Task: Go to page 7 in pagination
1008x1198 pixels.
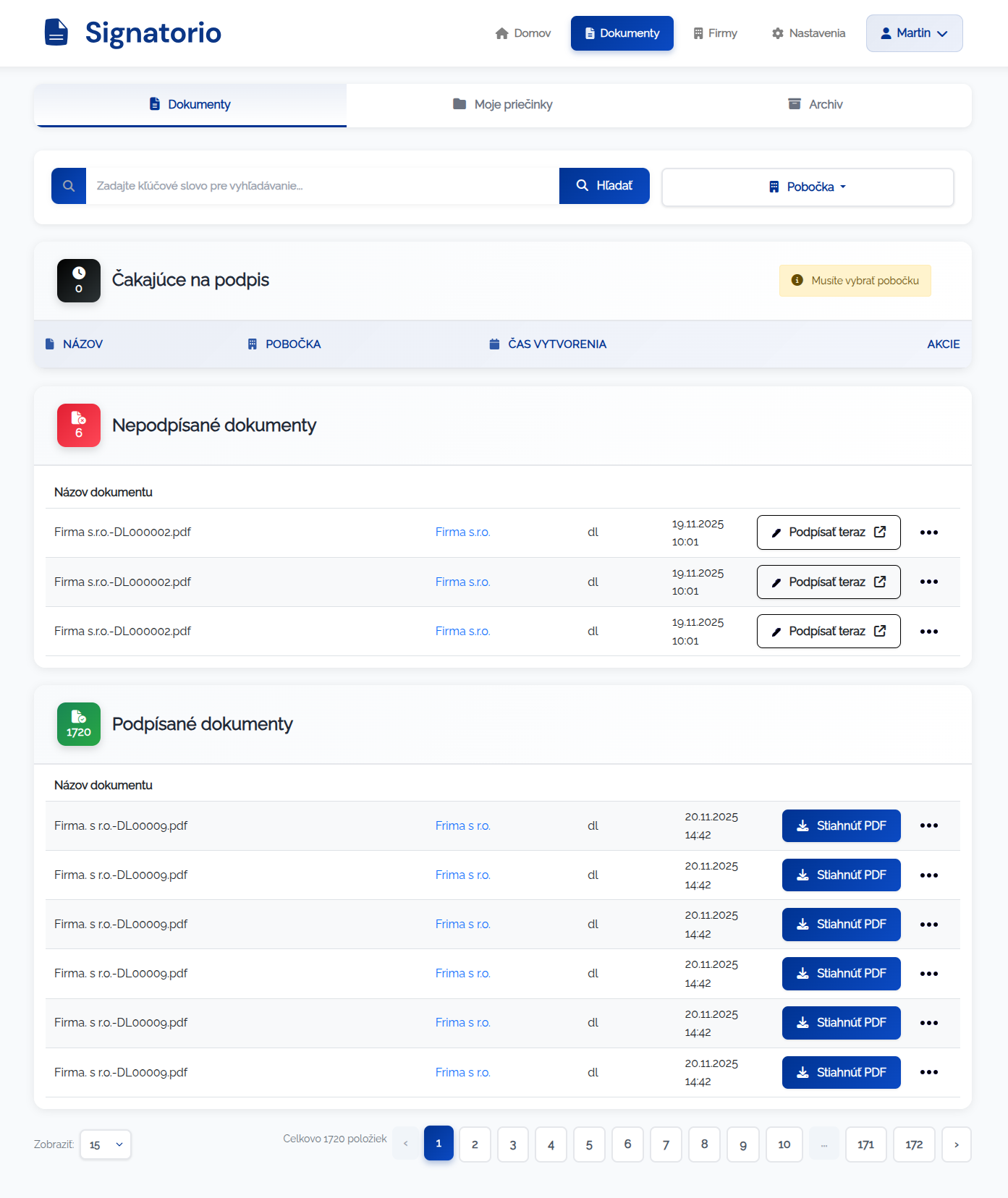Action: coord(666,1144)
